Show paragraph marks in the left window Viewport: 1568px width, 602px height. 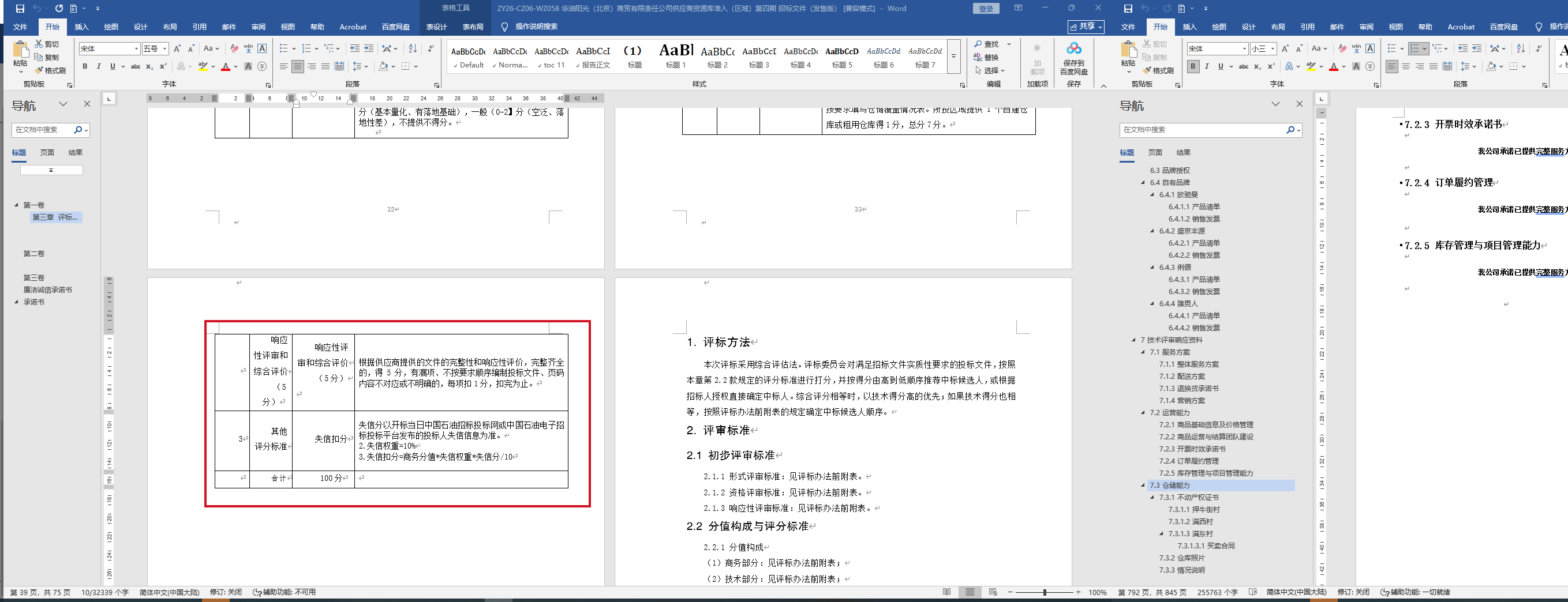pos(431,48)
